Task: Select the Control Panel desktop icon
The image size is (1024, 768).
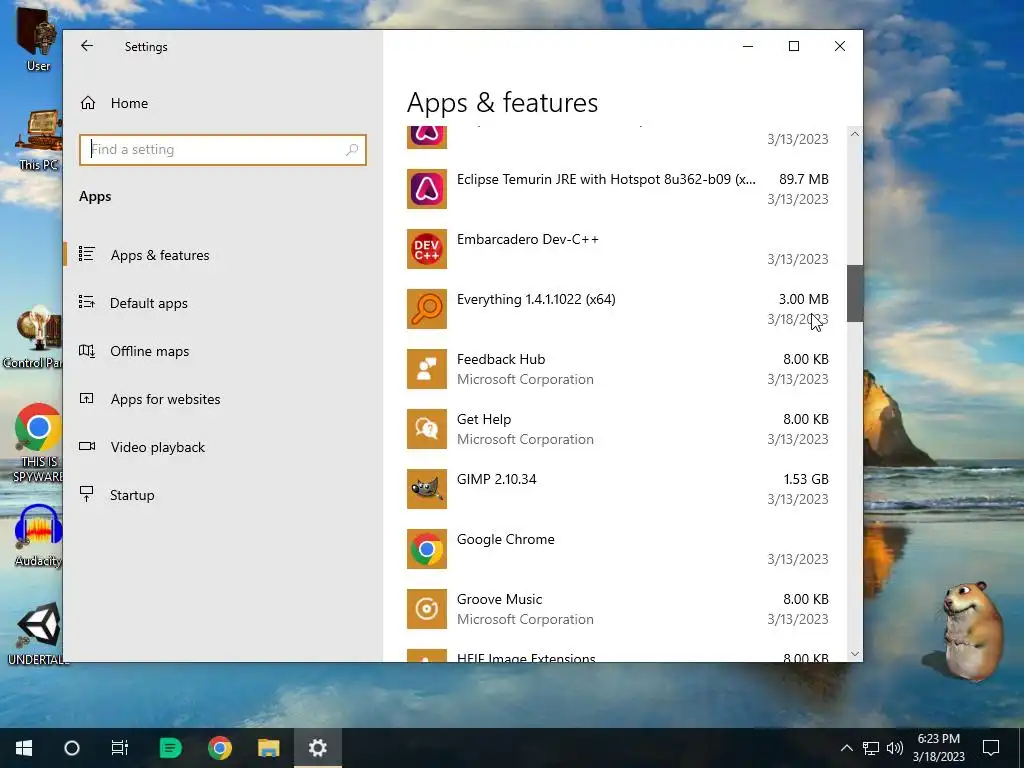Action: pos(34,338)
